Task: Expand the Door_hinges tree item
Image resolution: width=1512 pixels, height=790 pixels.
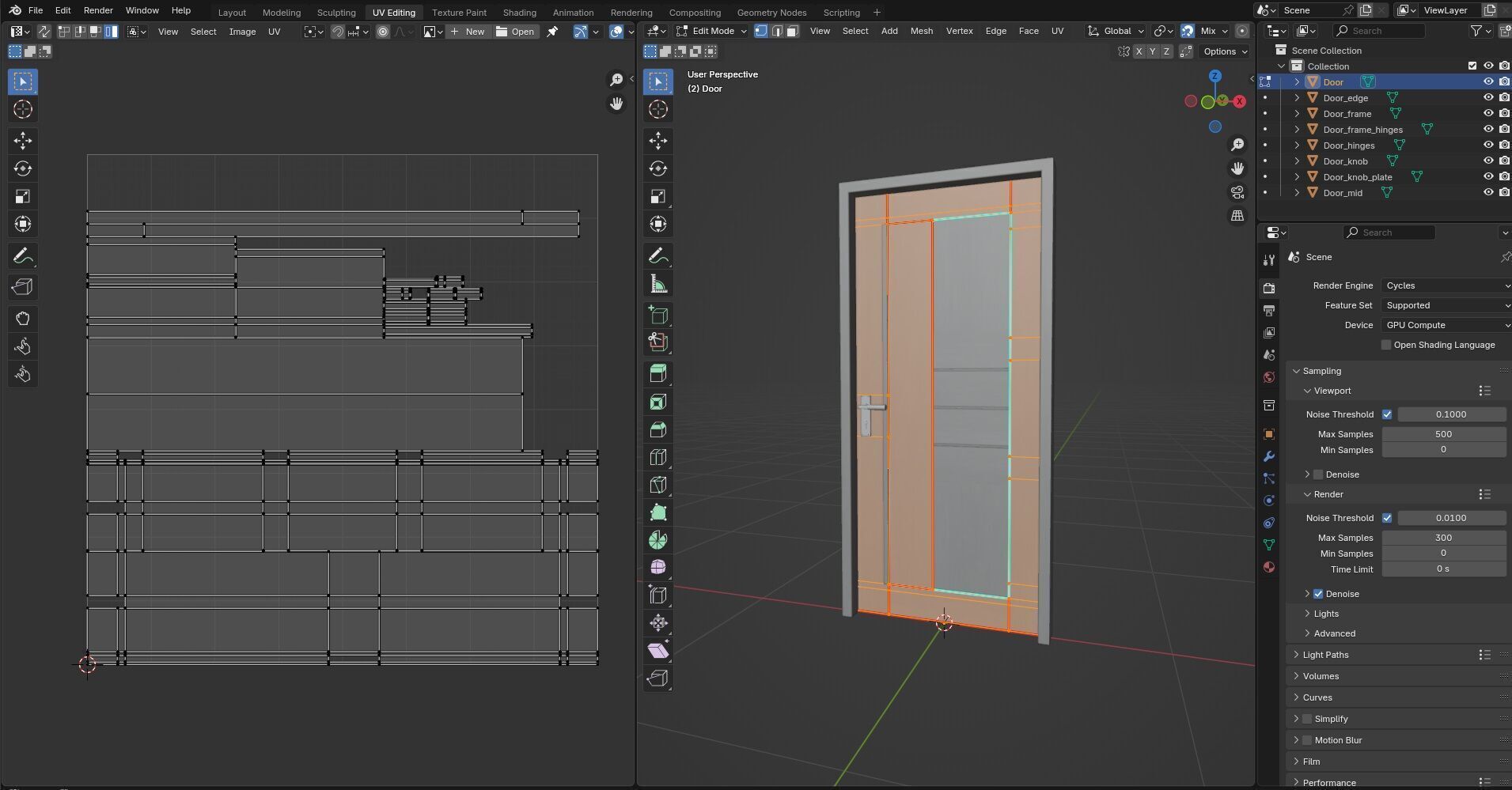Action: click(1297, 146)
